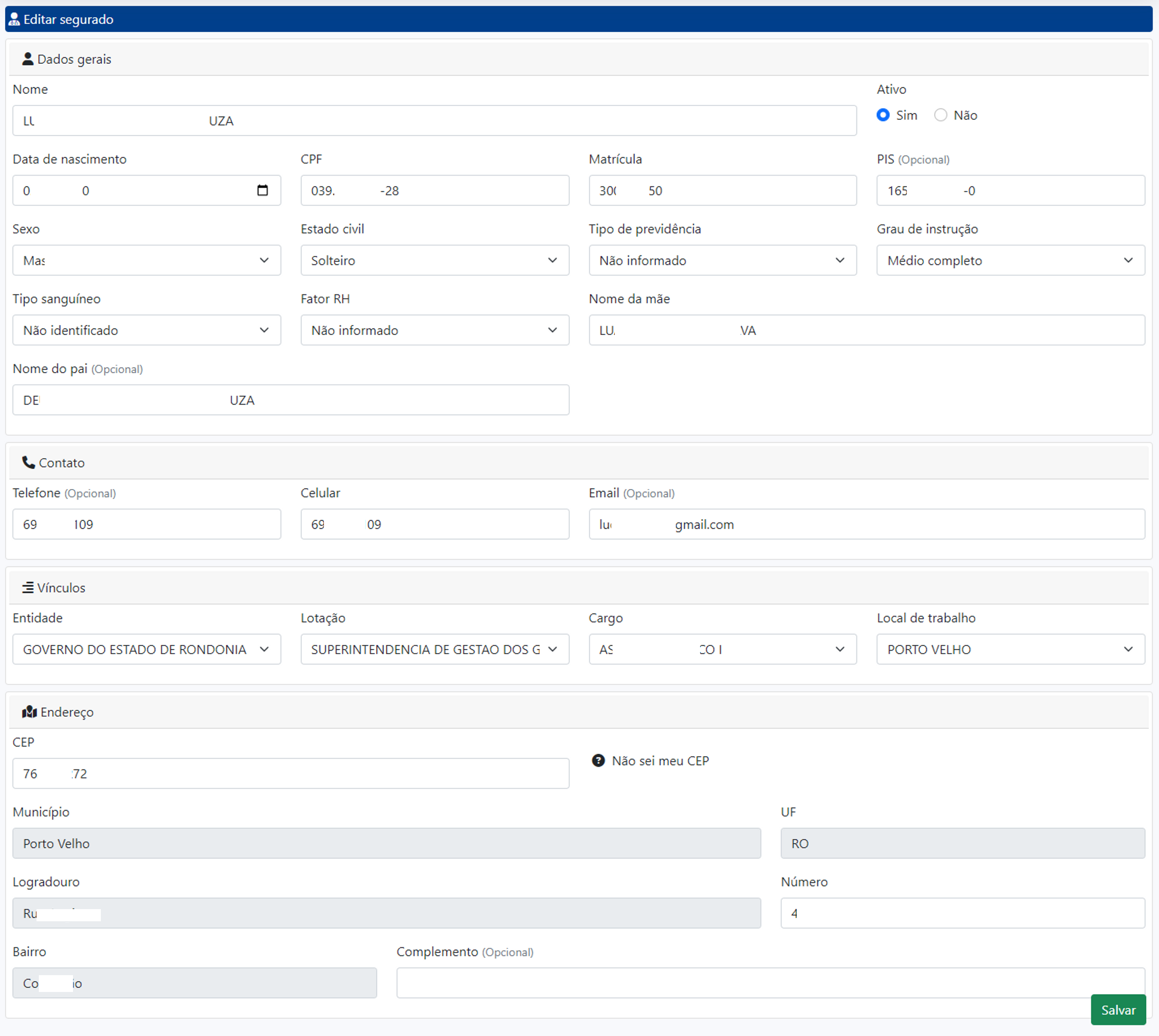Viewport: 1159px width, 1036px height.
Task: Click the question mark help icon
Action: (x=599, y=760)
